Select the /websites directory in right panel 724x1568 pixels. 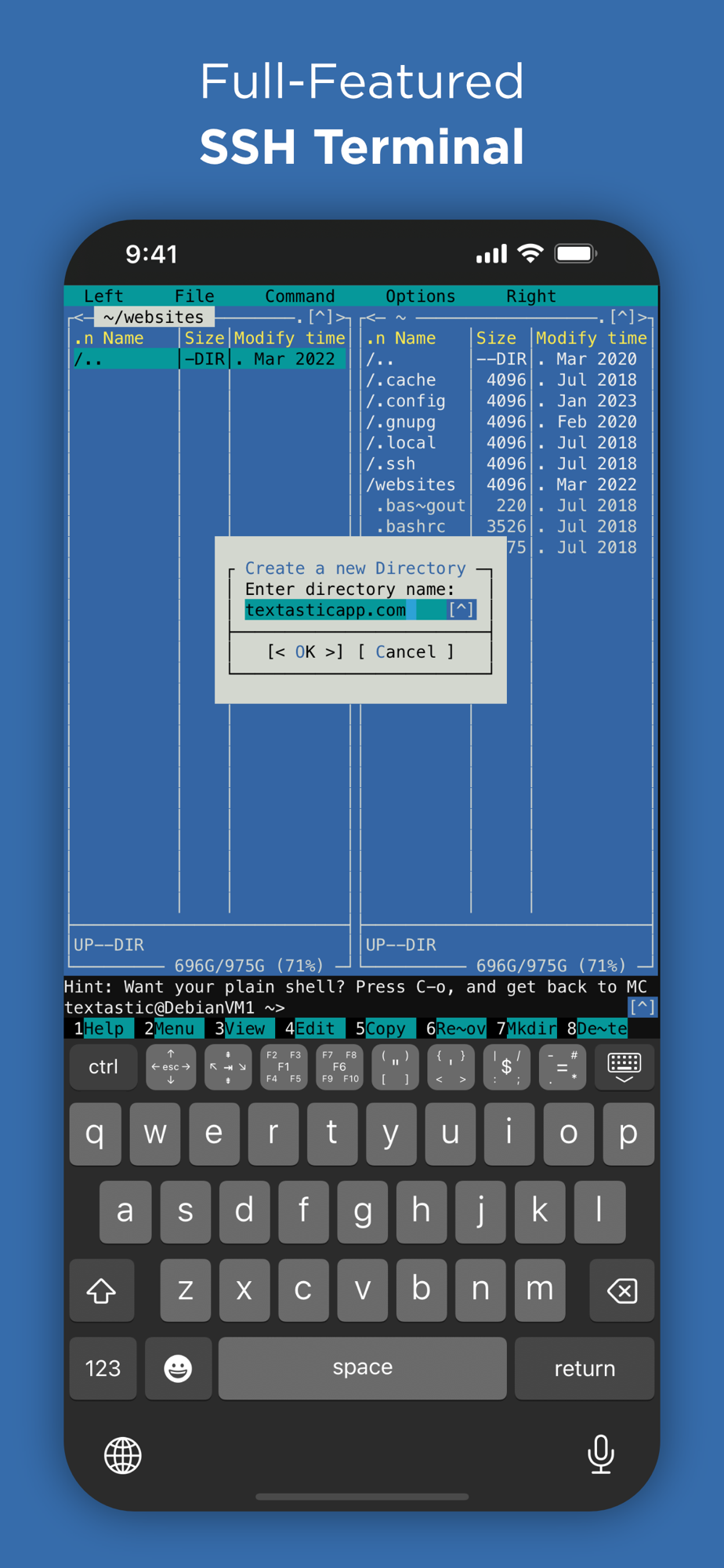506,485
